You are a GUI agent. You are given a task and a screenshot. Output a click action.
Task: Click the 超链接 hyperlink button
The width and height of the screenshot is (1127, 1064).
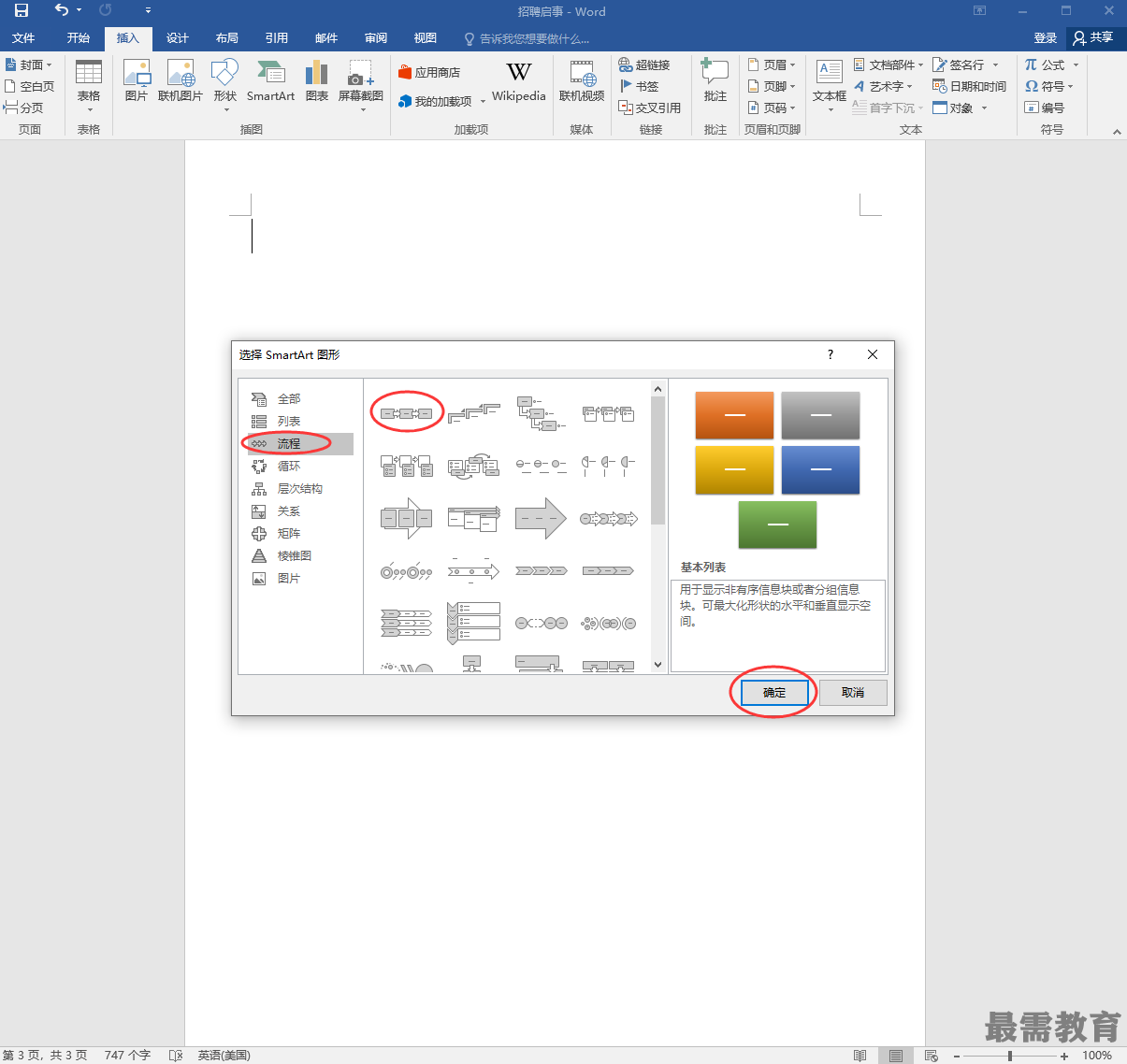(644, 65)
